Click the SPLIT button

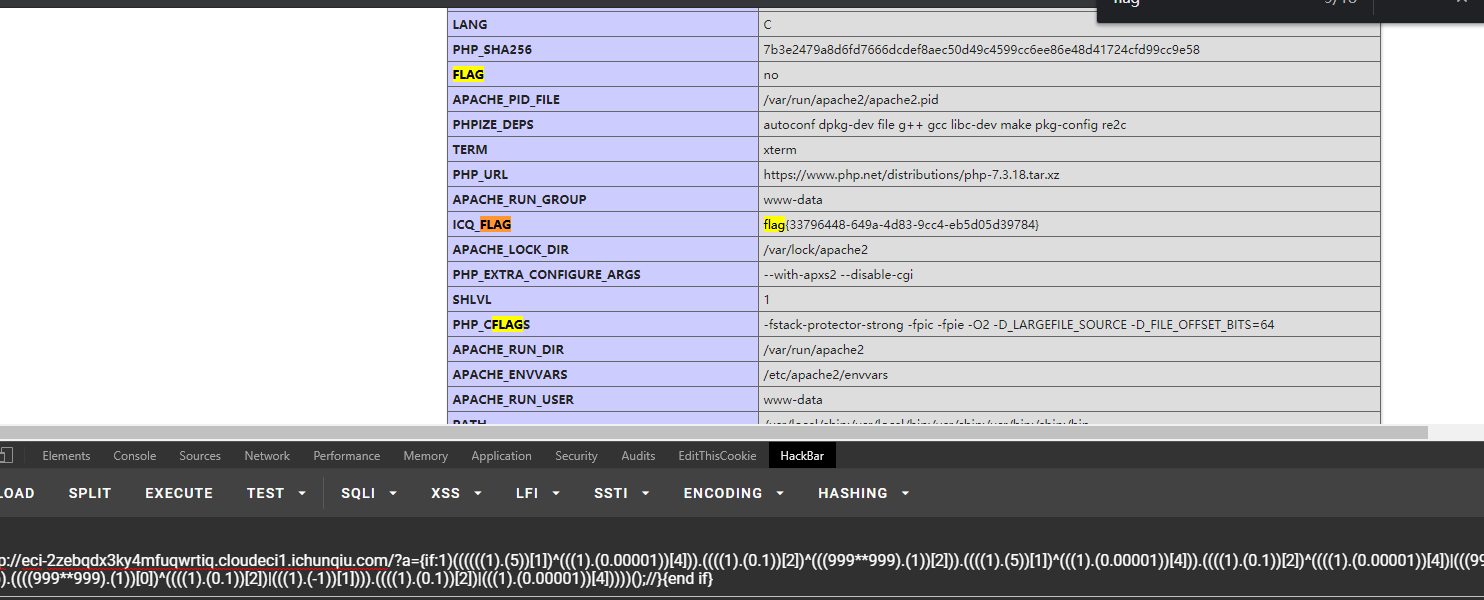point(90,493)
